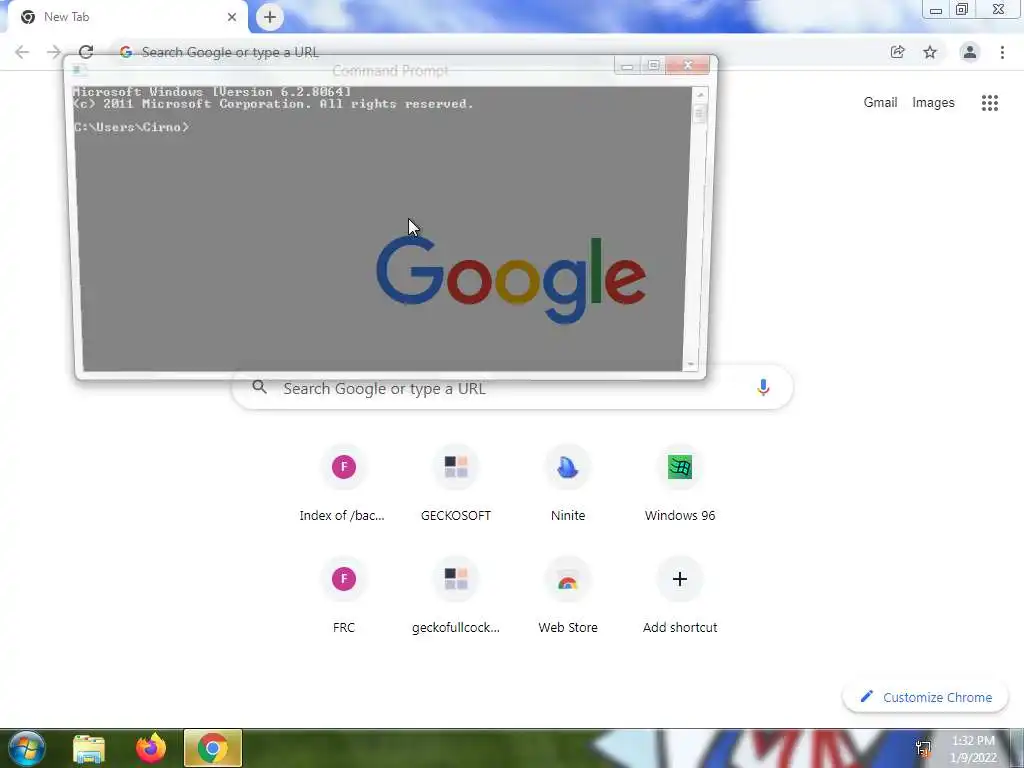Click Command Prompt scrollbar down arrow

[690, 364]
